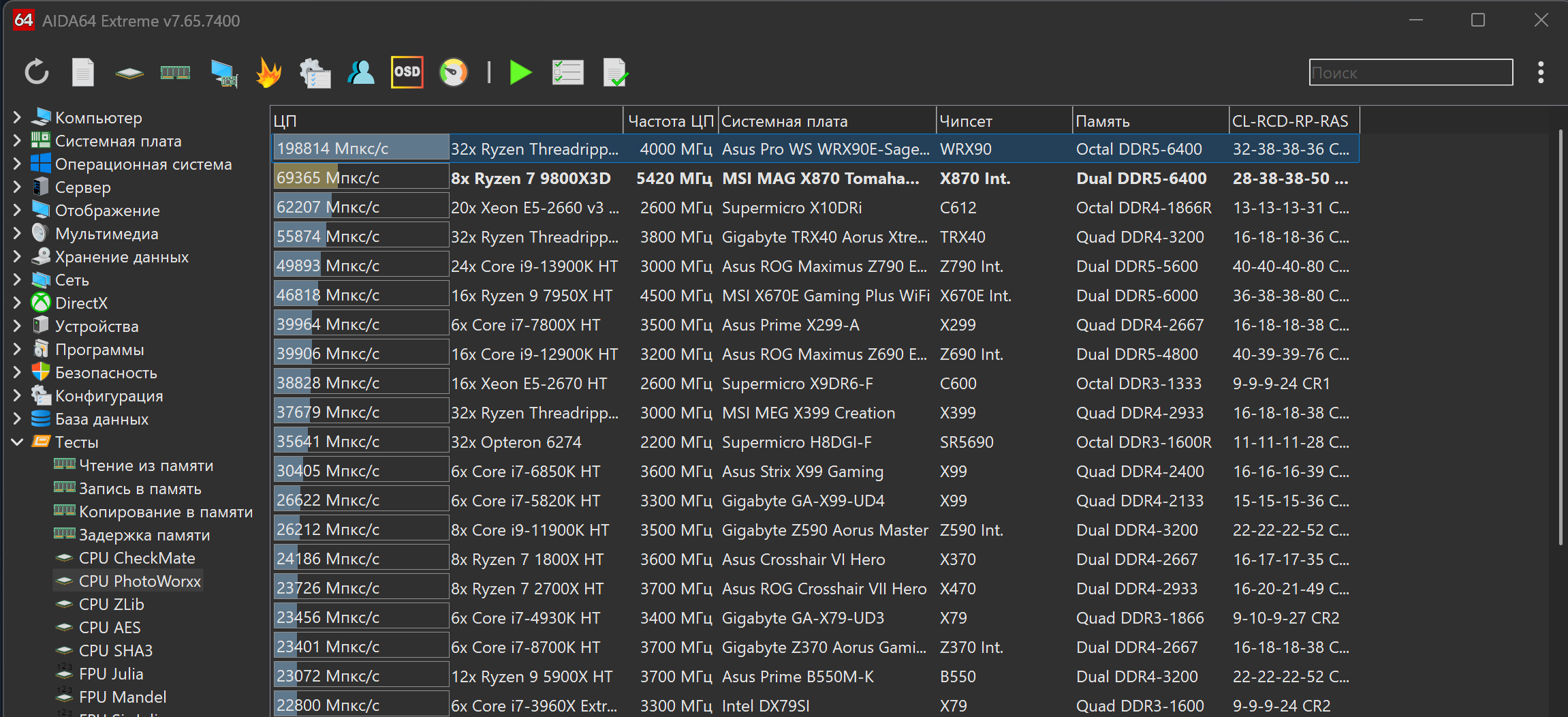Open the gauge sensor panel icon

(x=454, y=72)
